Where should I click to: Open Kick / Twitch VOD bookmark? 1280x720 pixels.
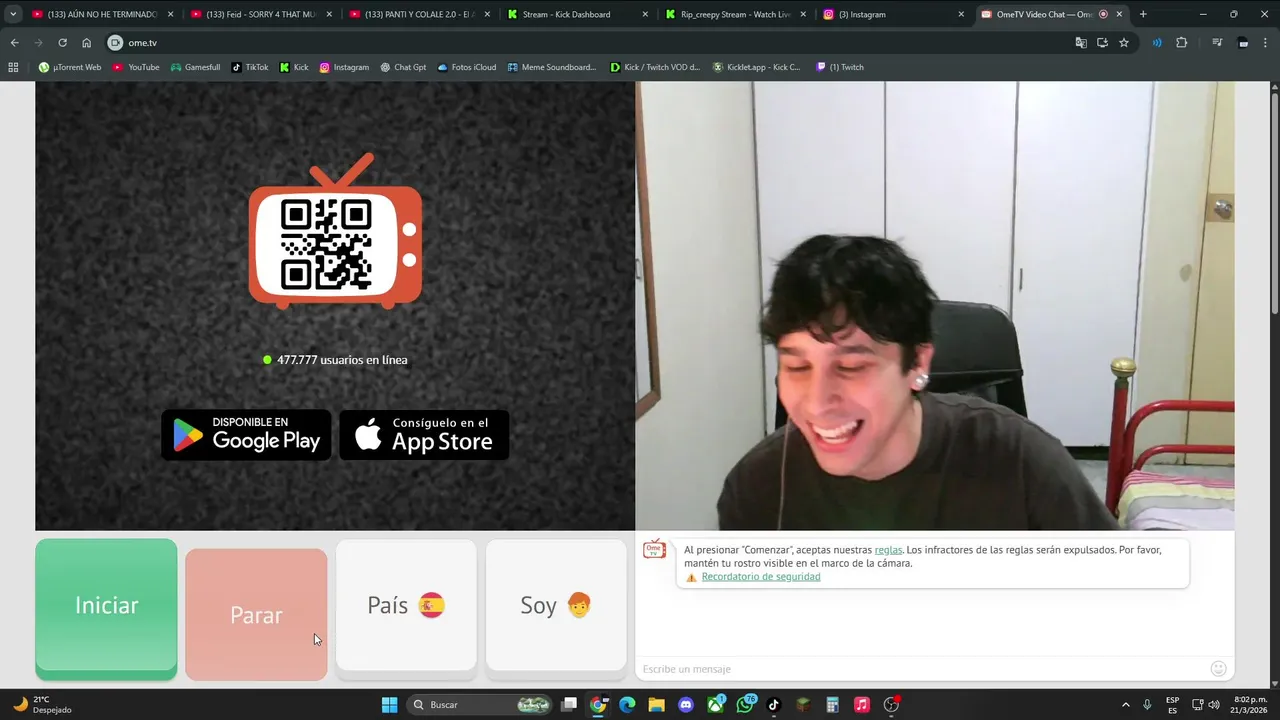[656, 67]
